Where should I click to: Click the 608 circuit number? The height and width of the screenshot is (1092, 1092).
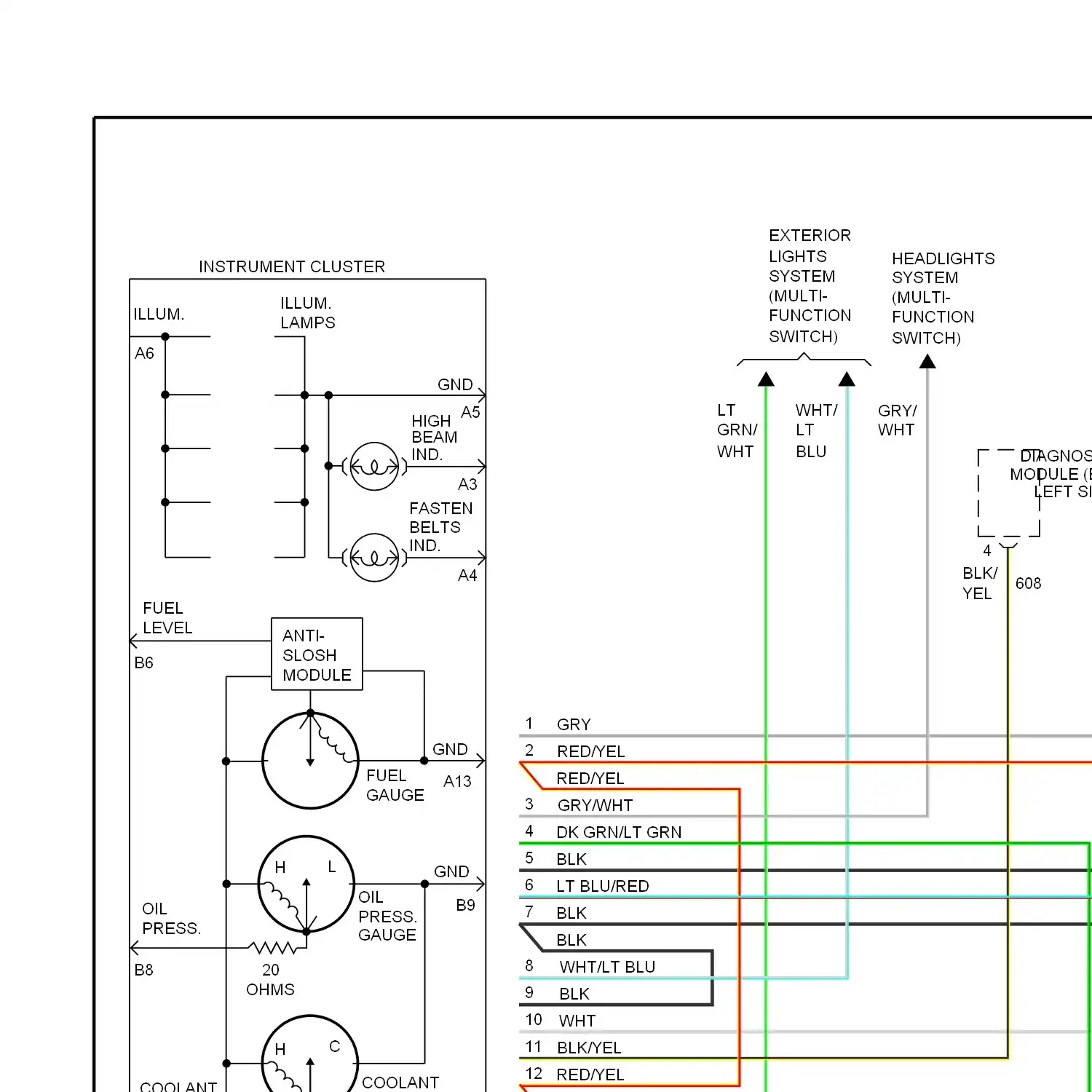tap(1028, 584)
